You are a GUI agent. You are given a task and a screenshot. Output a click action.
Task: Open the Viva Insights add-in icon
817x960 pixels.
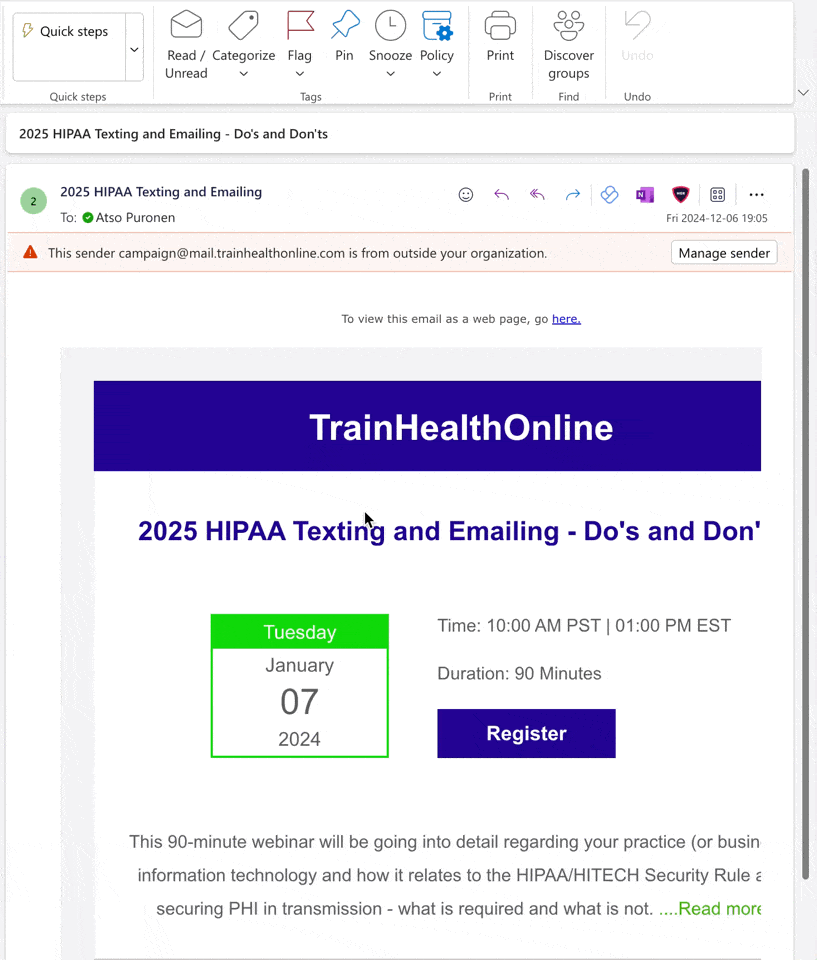(x=609, y=195)
